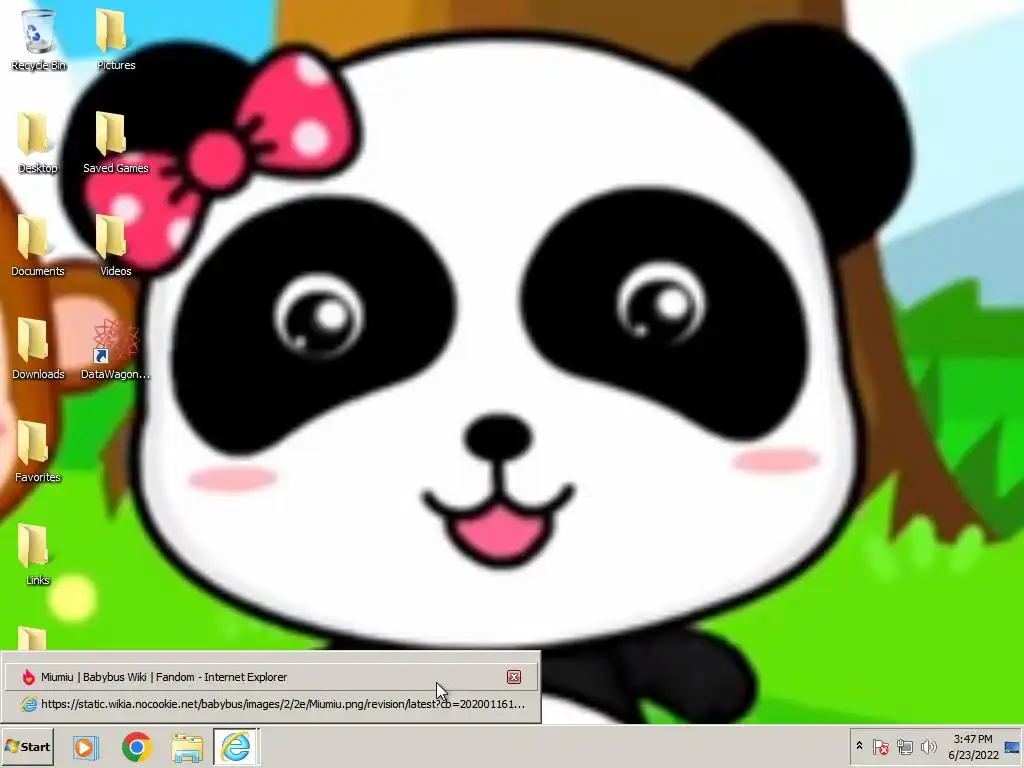The height and width of the screenshot is (768, 1024).
Task: Click the Internet Explorer taskbar button
Action: (236, 747)
